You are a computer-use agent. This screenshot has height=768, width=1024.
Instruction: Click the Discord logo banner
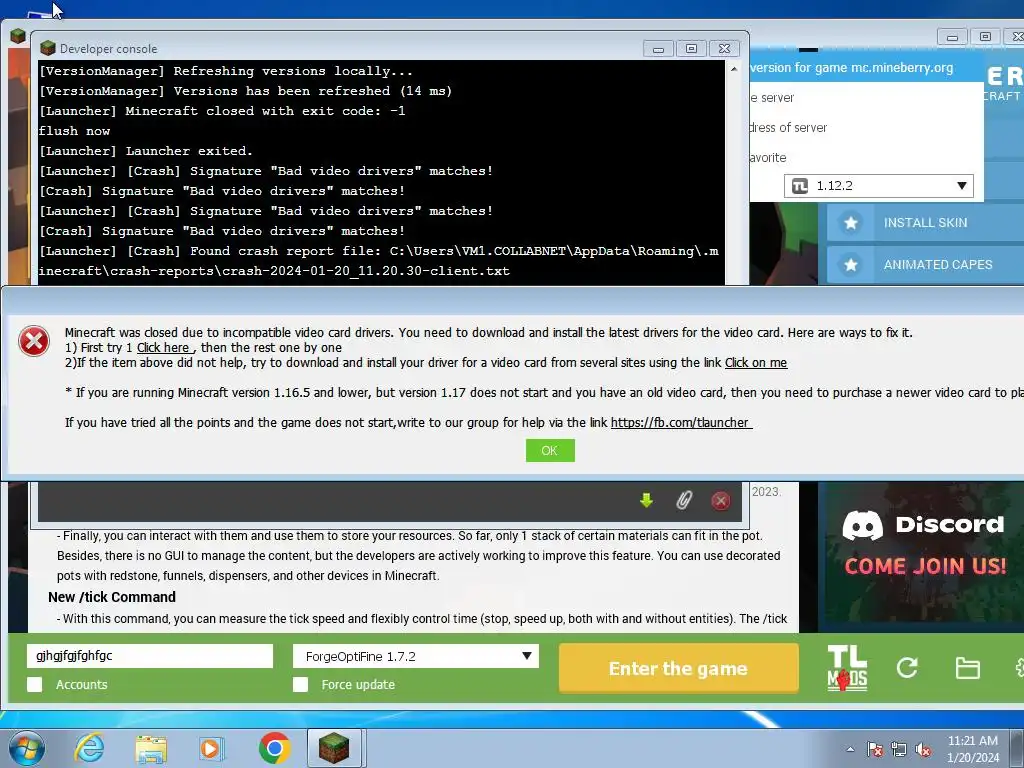[x=923, y=525]
